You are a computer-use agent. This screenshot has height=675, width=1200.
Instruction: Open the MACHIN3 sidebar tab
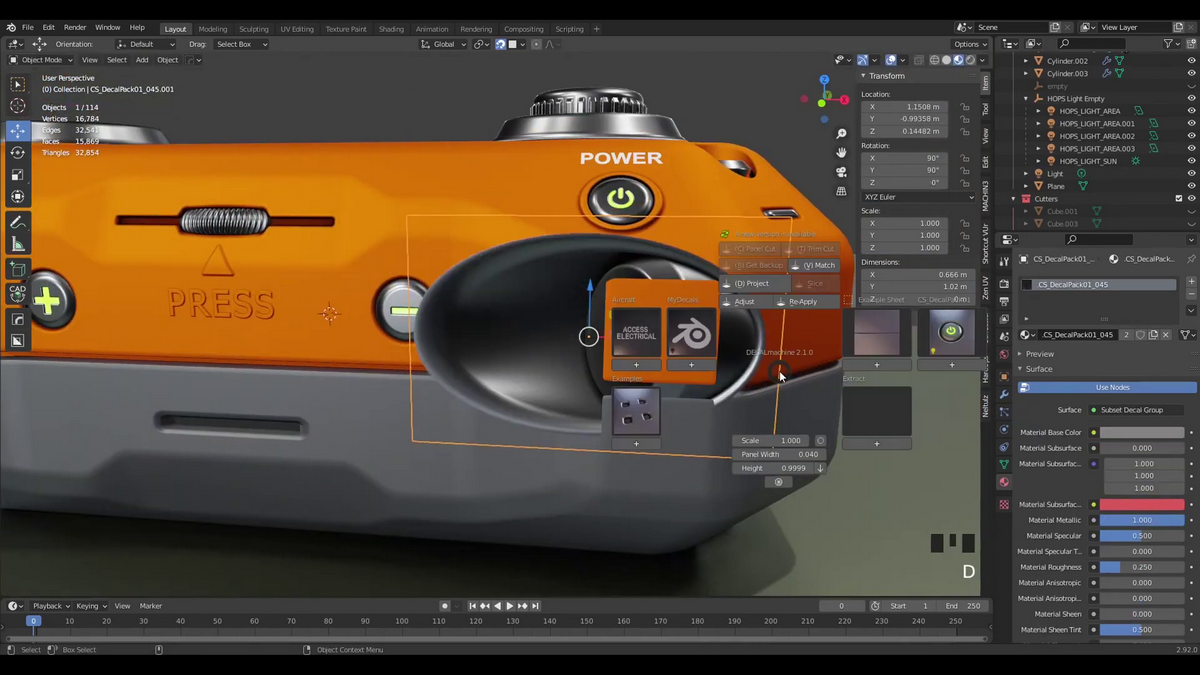coord(985,197)
